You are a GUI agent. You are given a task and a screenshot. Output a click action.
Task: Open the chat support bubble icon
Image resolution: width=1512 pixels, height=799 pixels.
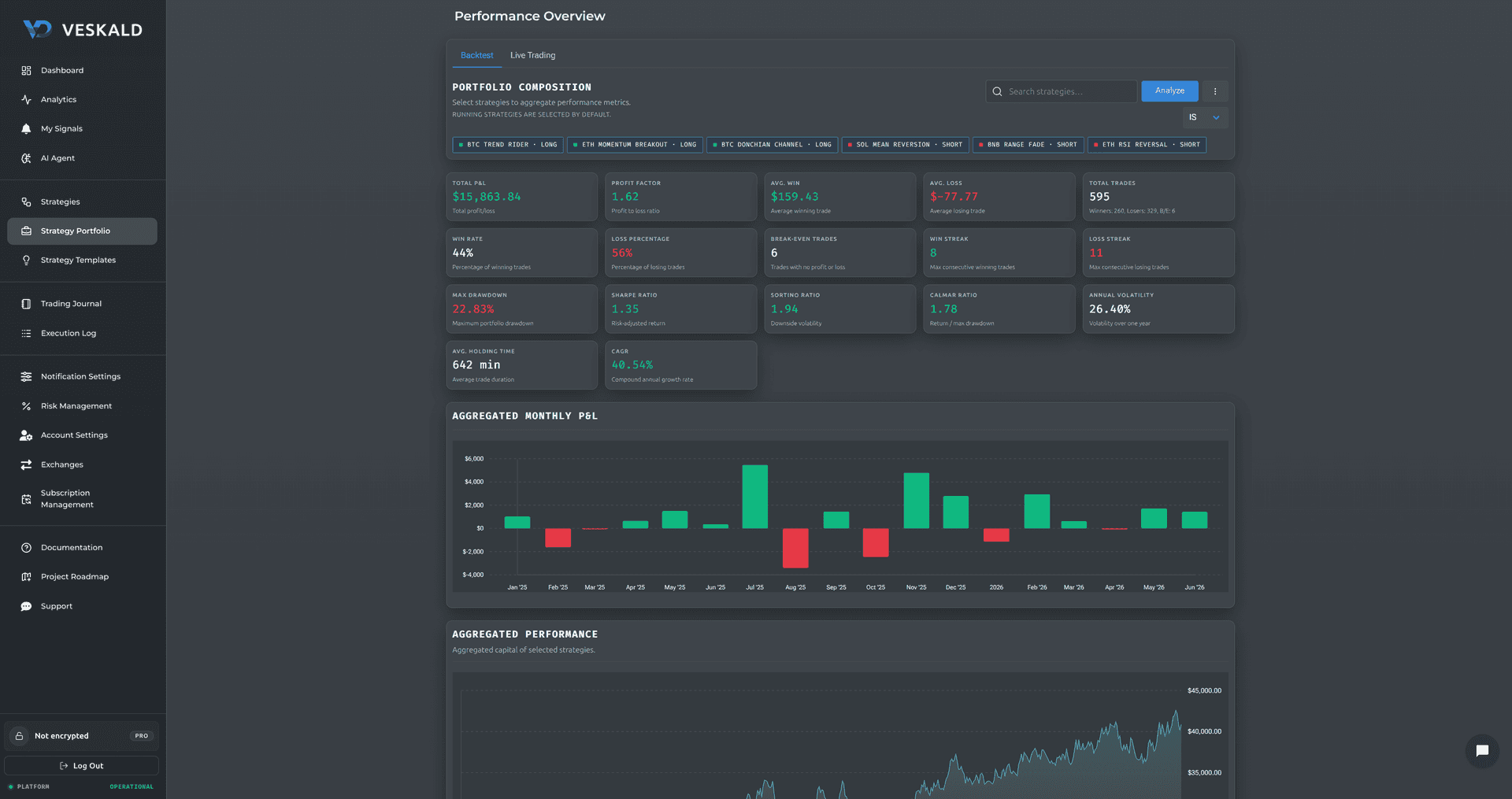click(x=1481, y=751)
